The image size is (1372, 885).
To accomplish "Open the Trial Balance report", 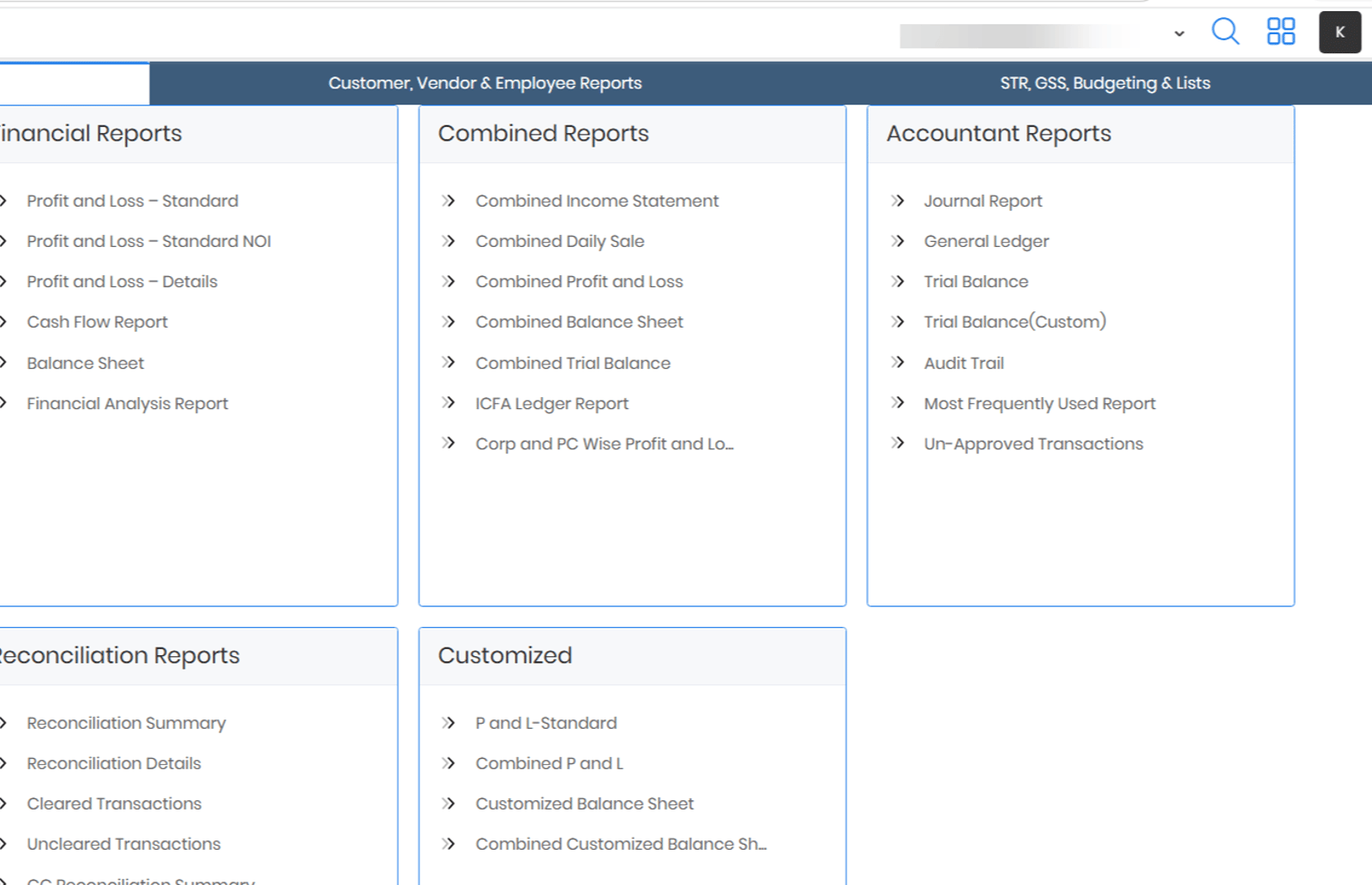I will [x=976, y=281].
